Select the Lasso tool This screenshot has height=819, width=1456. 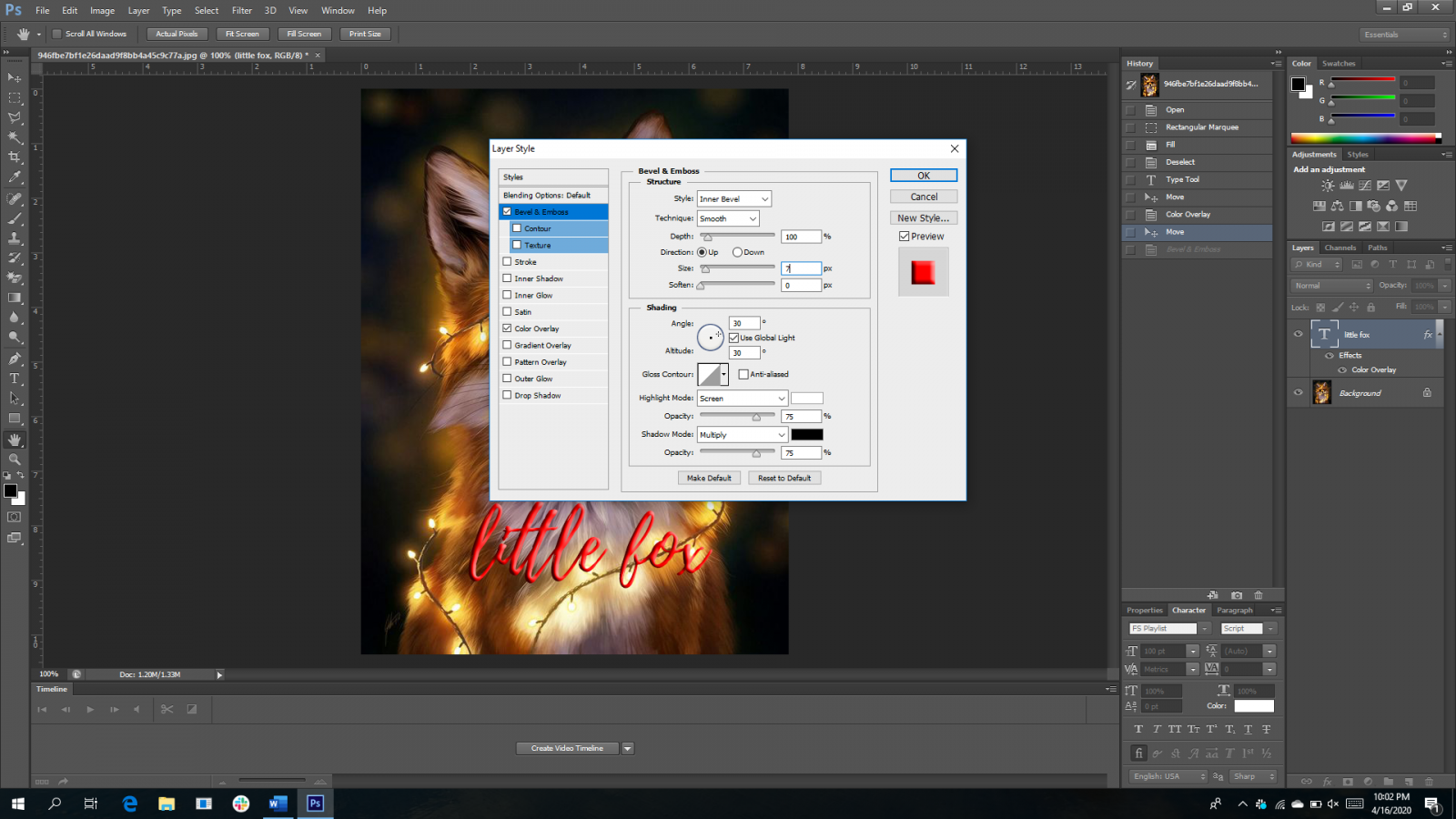click(15, 117)
